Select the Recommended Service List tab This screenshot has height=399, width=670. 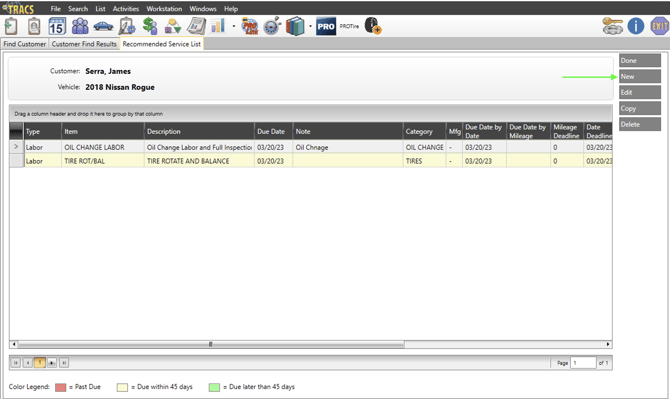[162, 44]
